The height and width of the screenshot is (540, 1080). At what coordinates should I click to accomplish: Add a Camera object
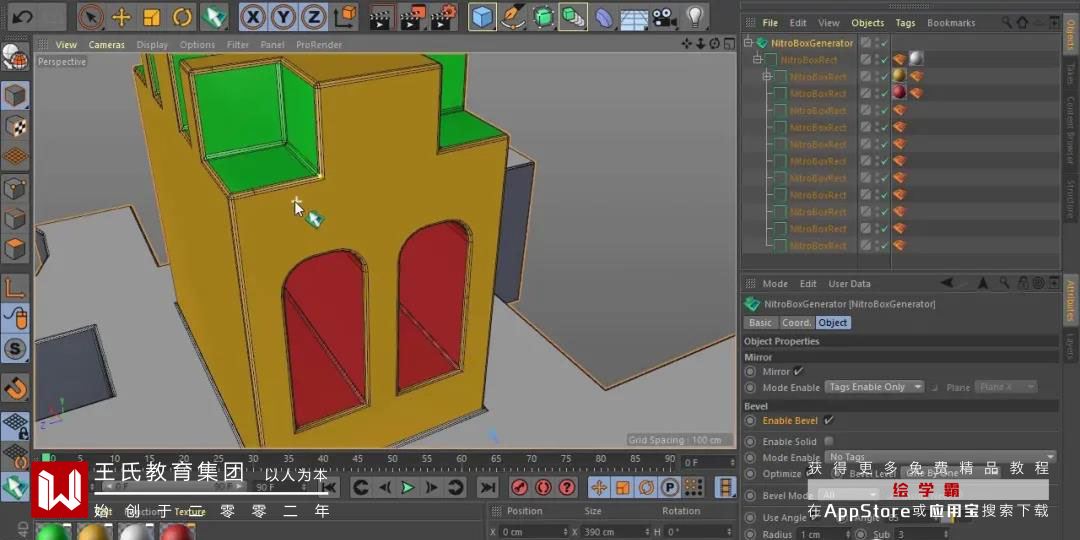pyautogui.click(x=665, y=17)
